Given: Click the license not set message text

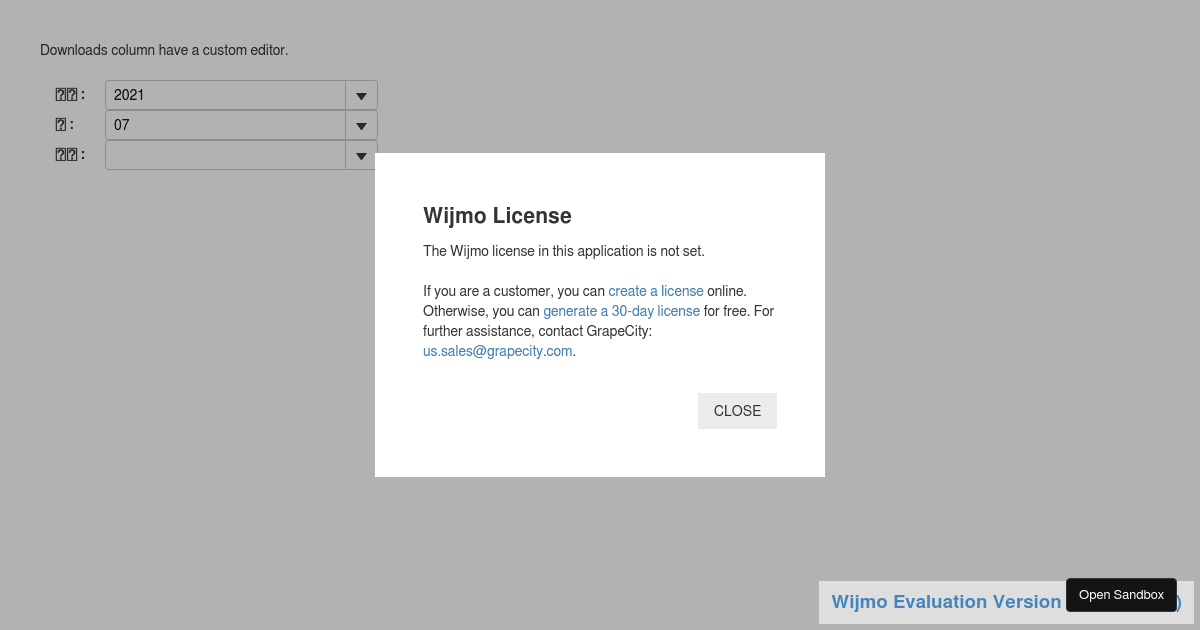Looking at the screenshot, I should tap(564, 251).
